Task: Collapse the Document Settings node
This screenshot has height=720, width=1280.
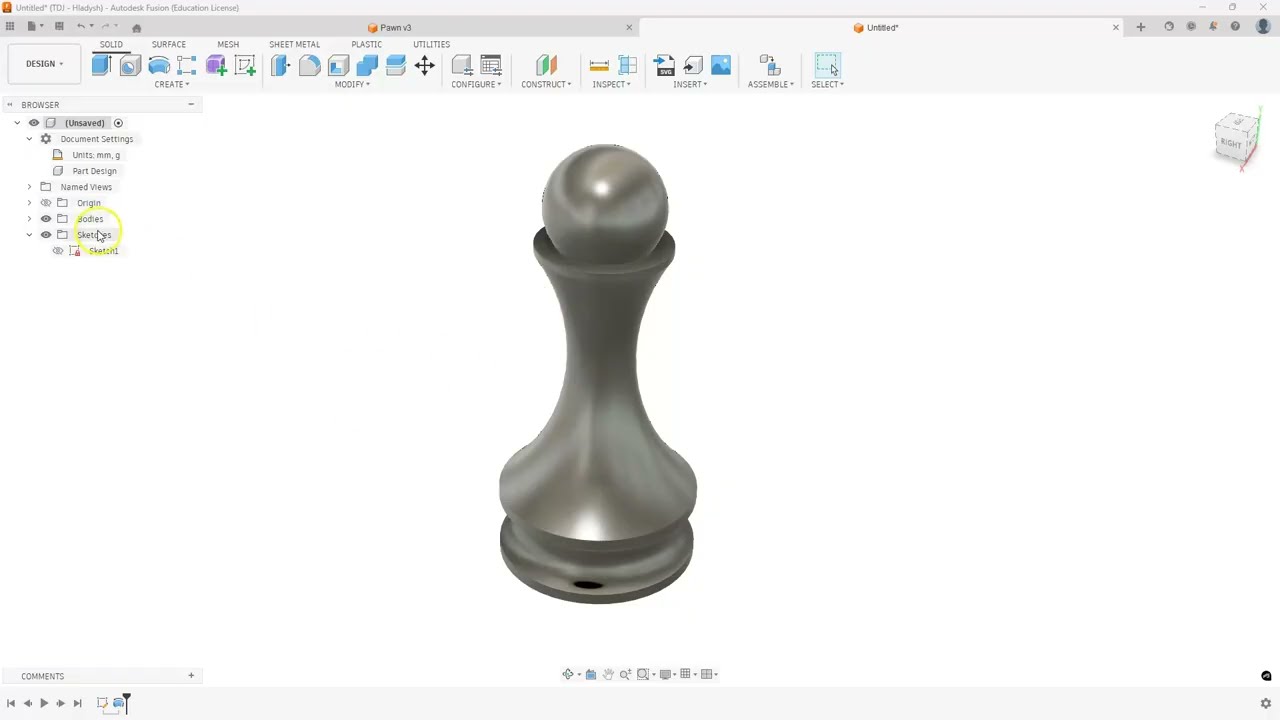Action: click(x=29, y=139)
